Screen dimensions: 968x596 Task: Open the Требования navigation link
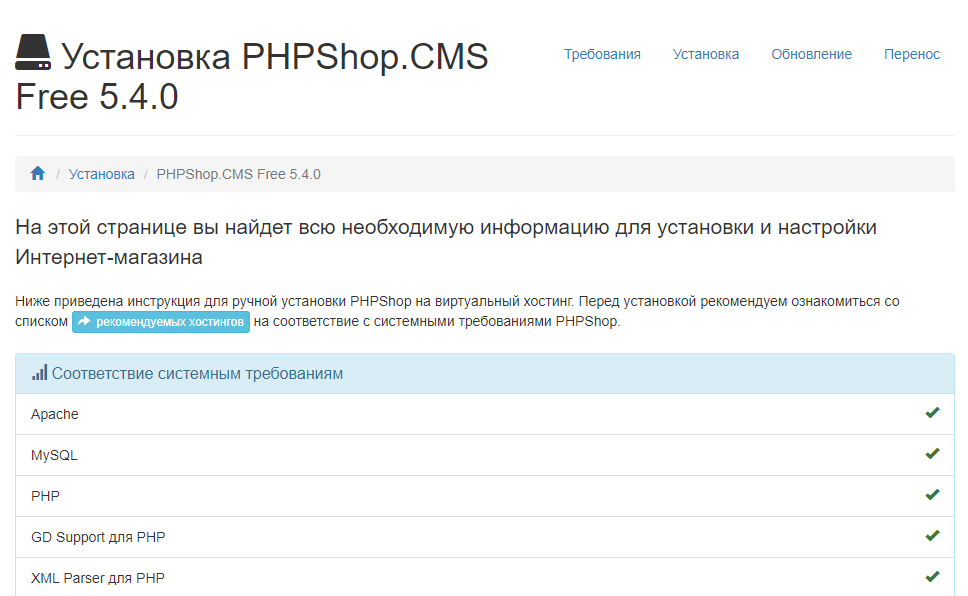[602, 54]
